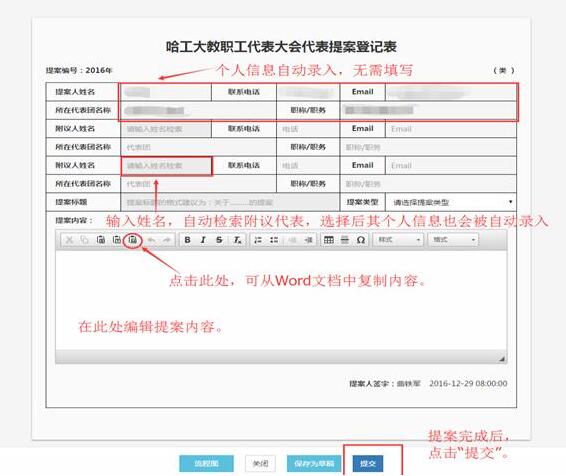The image size is (566, 476).
Task: Click the Remove Format icon
Action: pos(237,240)
